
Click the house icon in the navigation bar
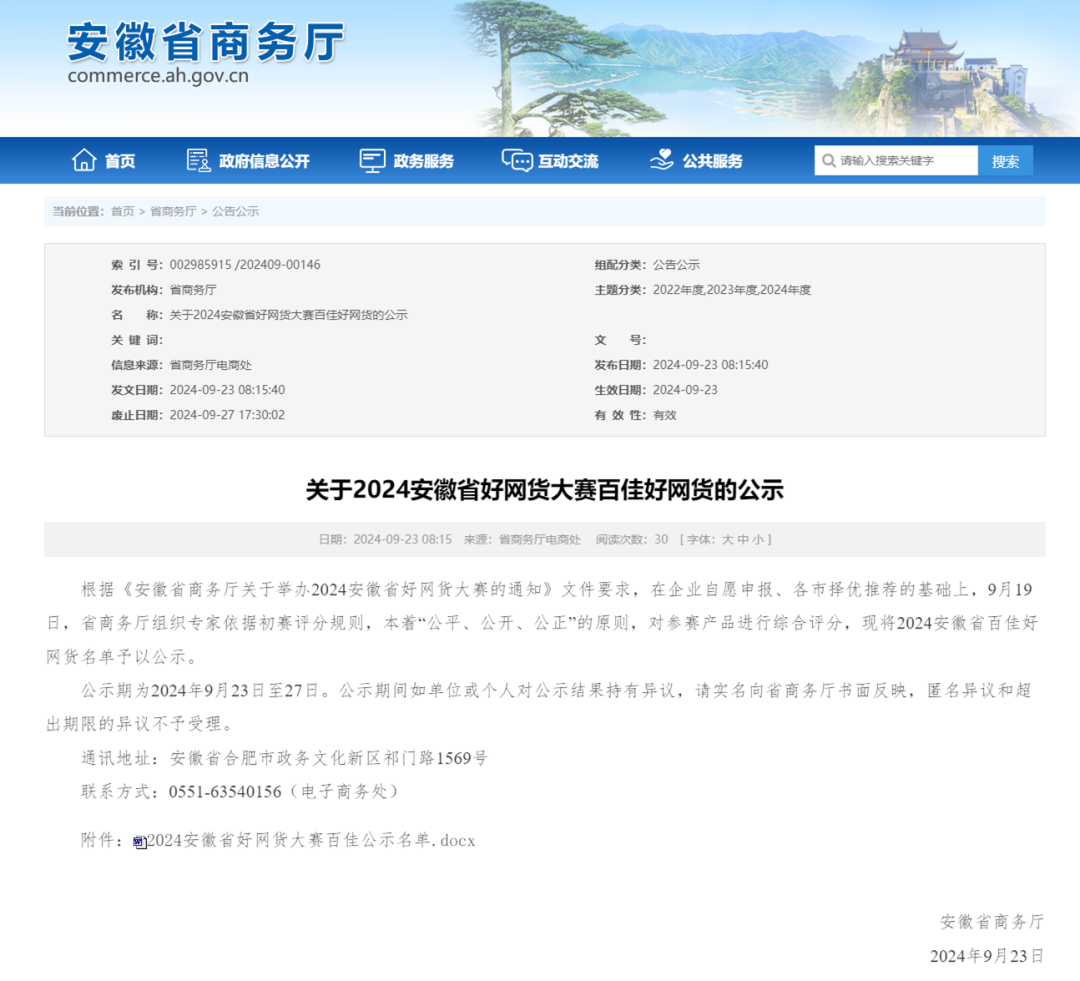(x=84, y=160)
